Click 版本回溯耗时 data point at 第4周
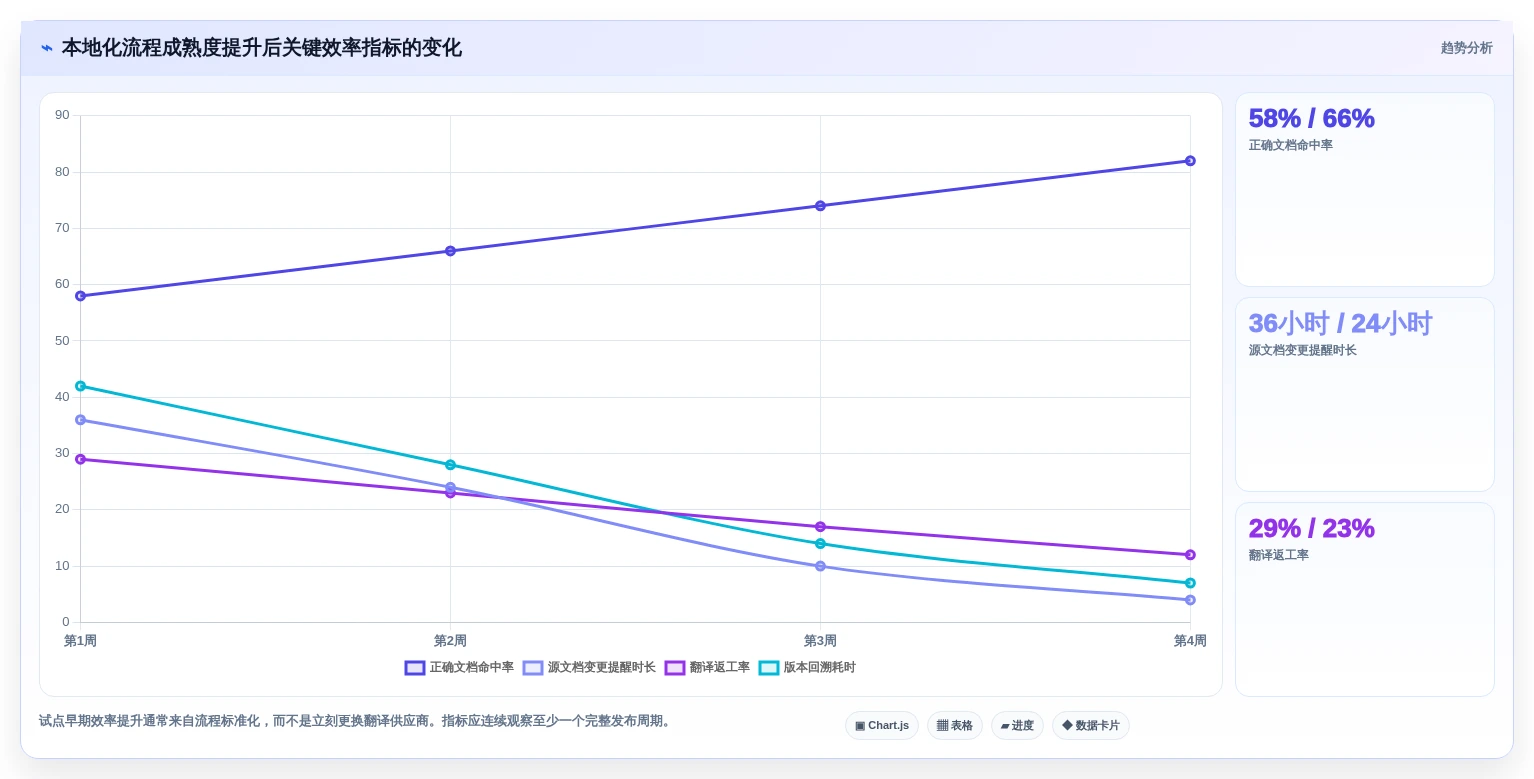 pos(1190,583)
